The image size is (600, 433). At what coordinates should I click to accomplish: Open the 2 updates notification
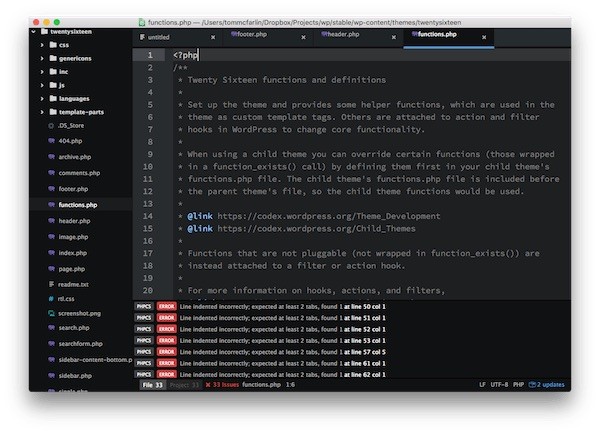tap(546, 385)
